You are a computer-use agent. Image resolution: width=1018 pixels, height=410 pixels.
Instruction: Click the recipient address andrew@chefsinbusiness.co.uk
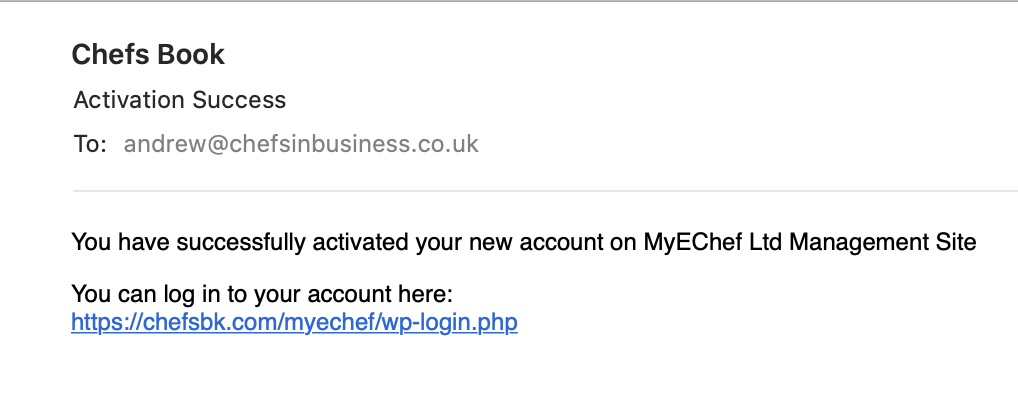coord(301,143)
